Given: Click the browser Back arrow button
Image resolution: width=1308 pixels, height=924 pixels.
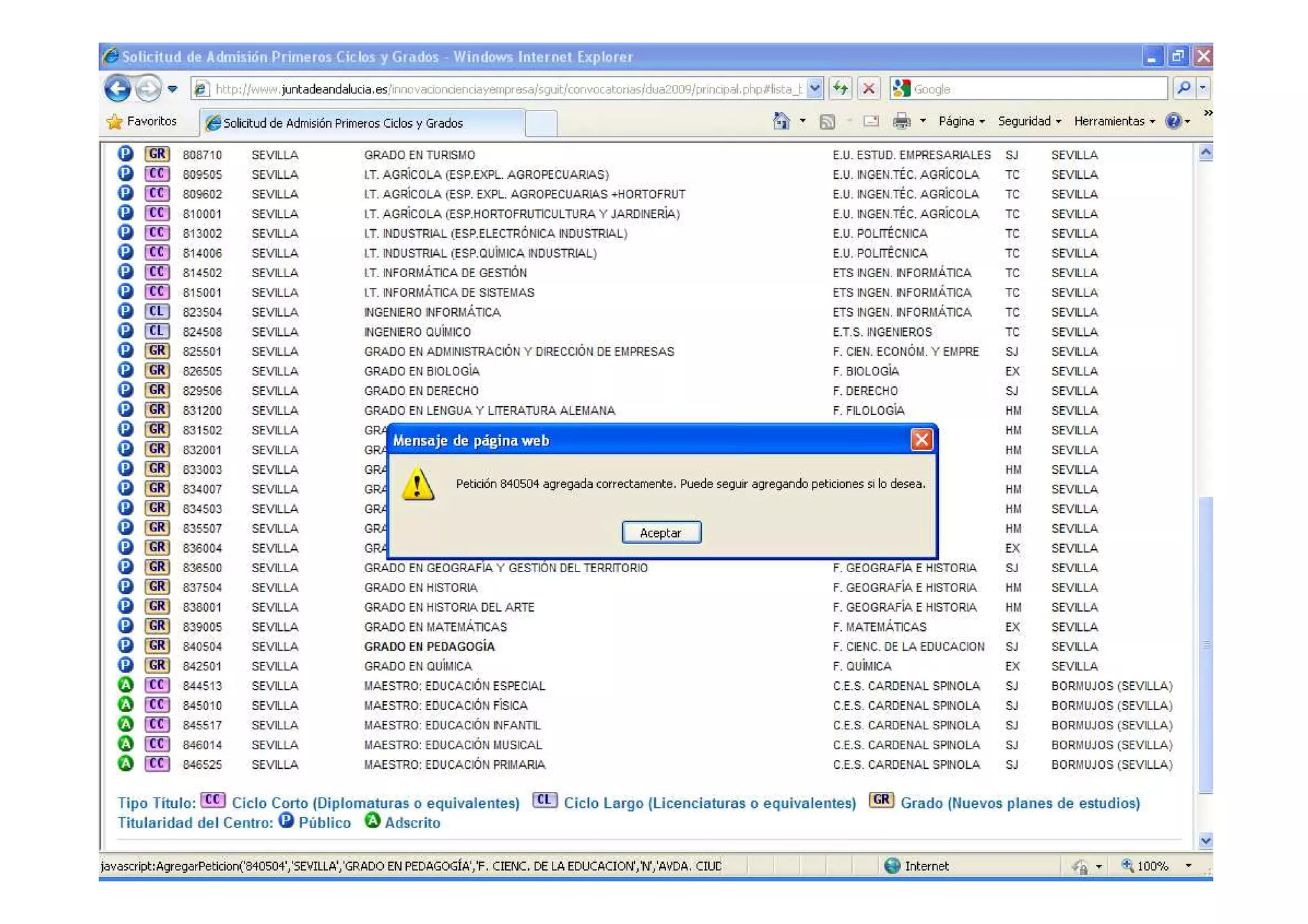Looking at the screenshot, I should click(118, 89).
